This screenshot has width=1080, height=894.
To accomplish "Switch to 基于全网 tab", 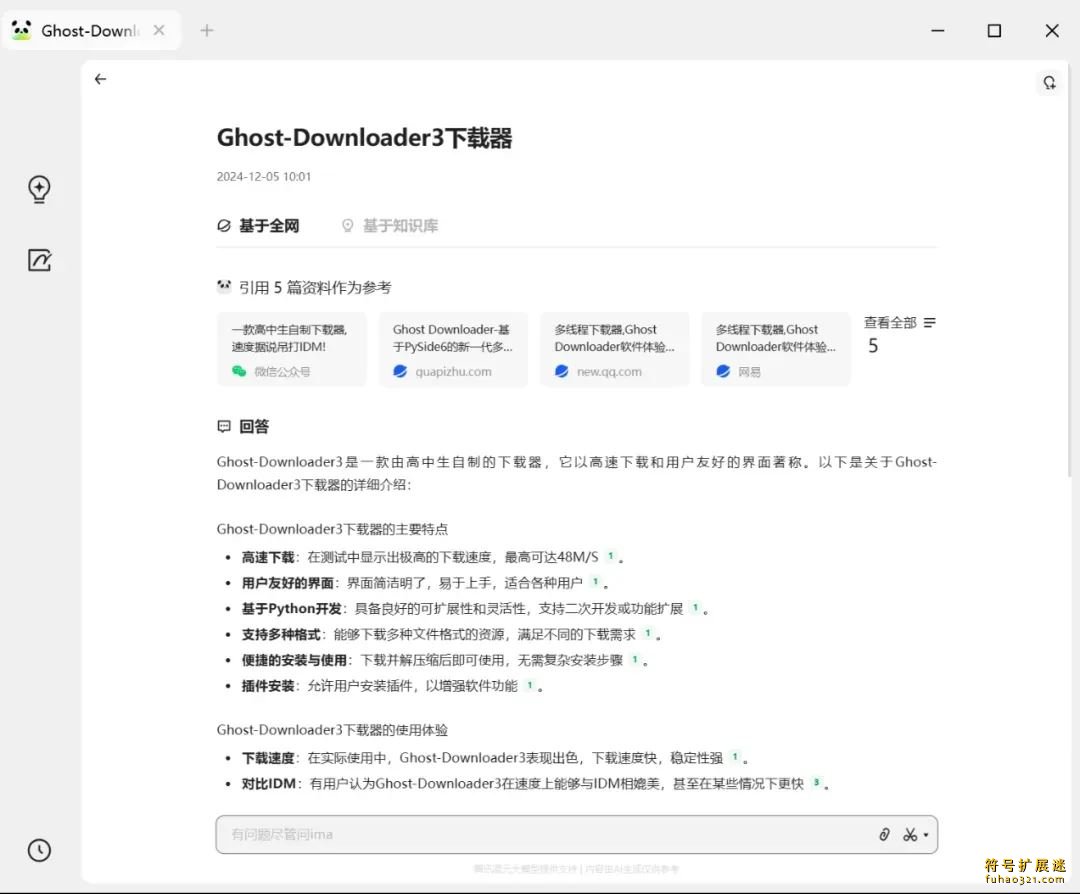I will [x=258, y=226].
